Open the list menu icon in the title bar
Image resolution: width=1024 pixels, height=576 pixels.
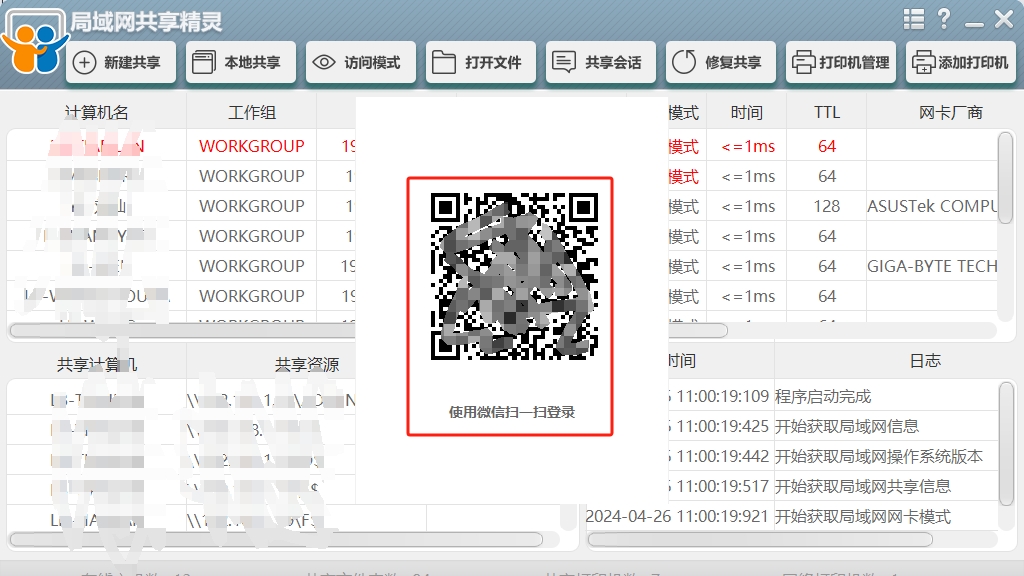[914, 19]
